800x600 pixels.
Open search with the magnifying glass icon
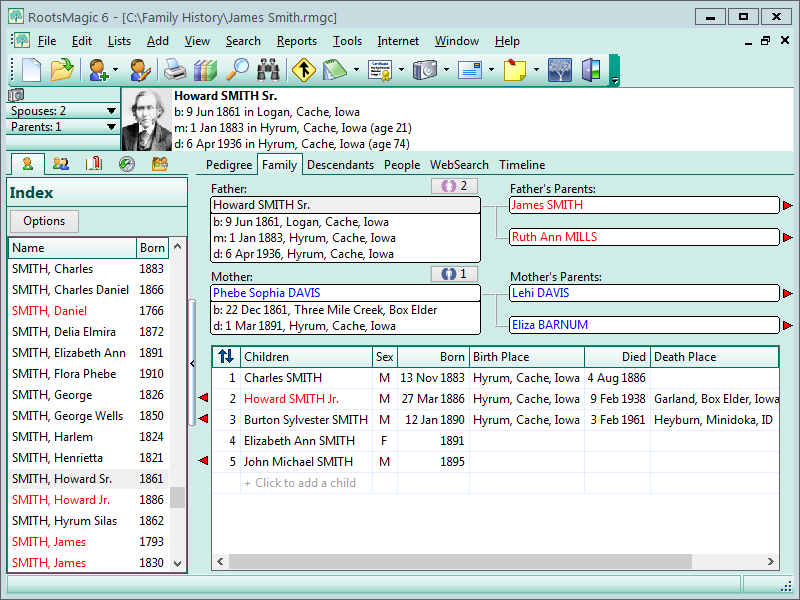pyautogui.click(x=237, y=70)
